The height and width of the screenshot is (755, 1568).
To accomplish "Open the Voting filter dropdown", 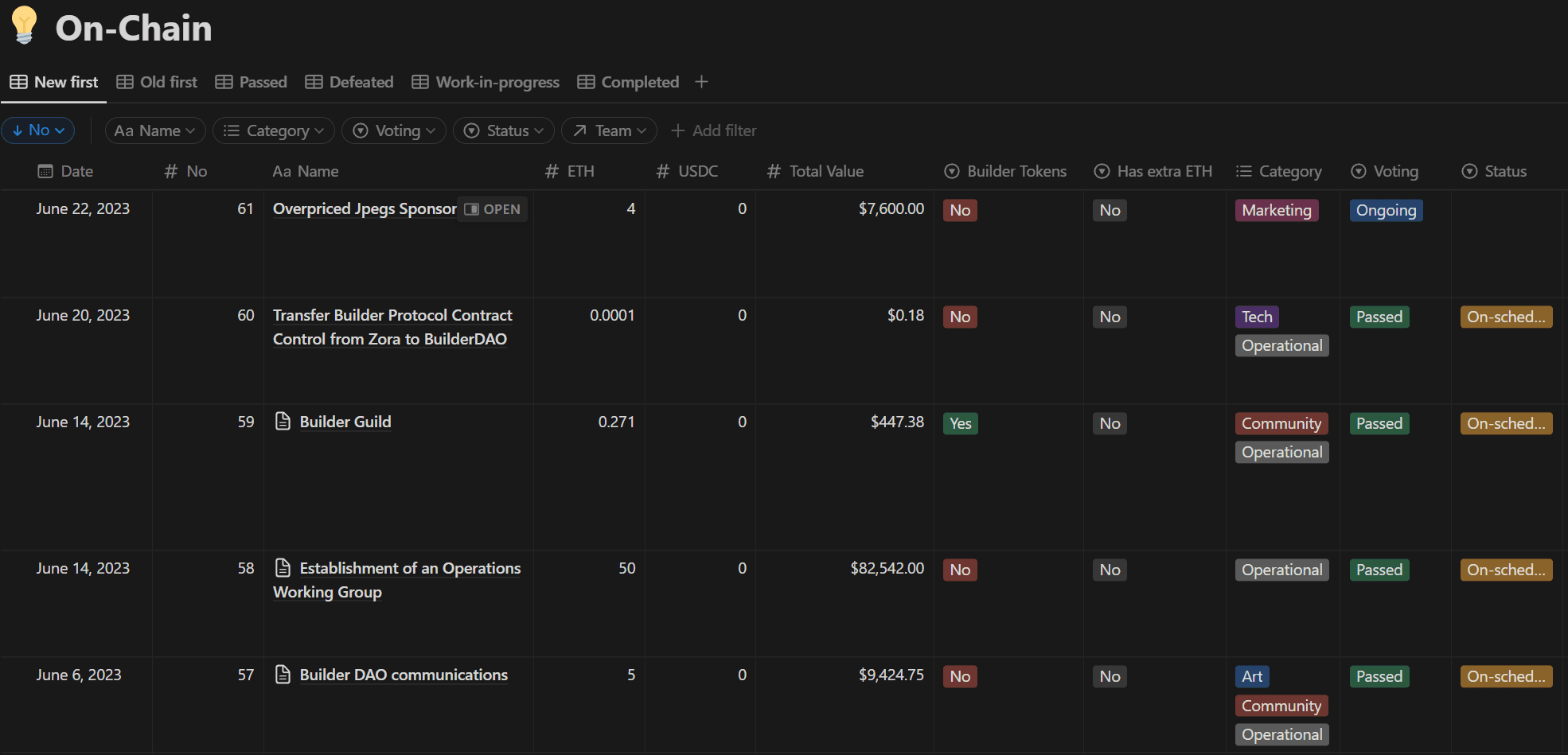I will (x=394, y=130).
